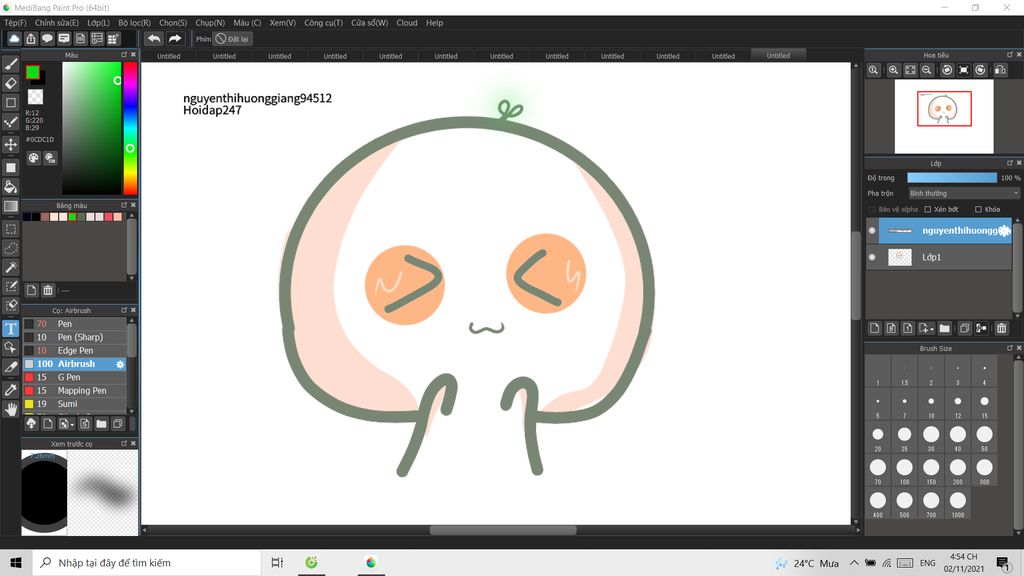Zoom out using navigator magnifier minus

tap(926, 70)
